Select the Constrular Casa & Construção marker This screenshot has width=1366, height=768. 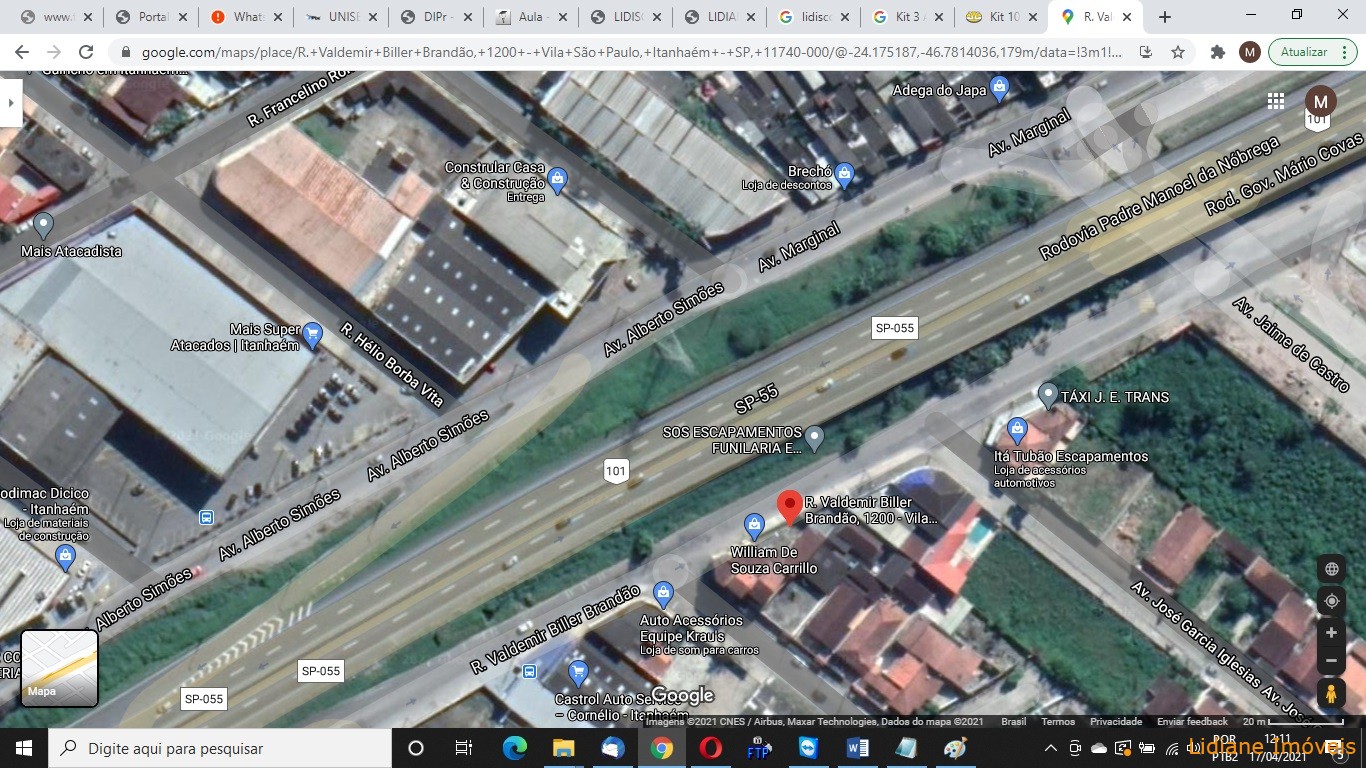(x=558, y=180)
